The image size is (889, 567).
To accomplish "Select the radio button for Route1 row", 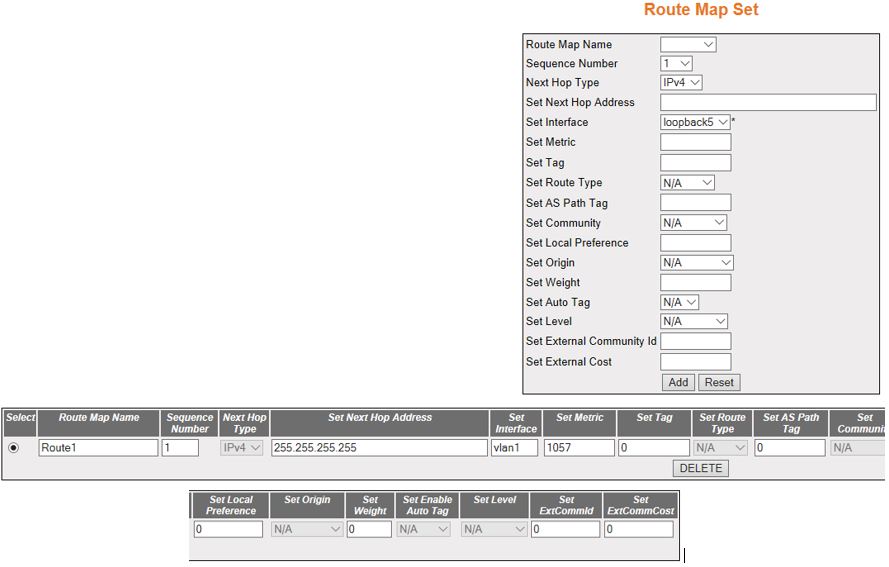I will click(13, 448).
